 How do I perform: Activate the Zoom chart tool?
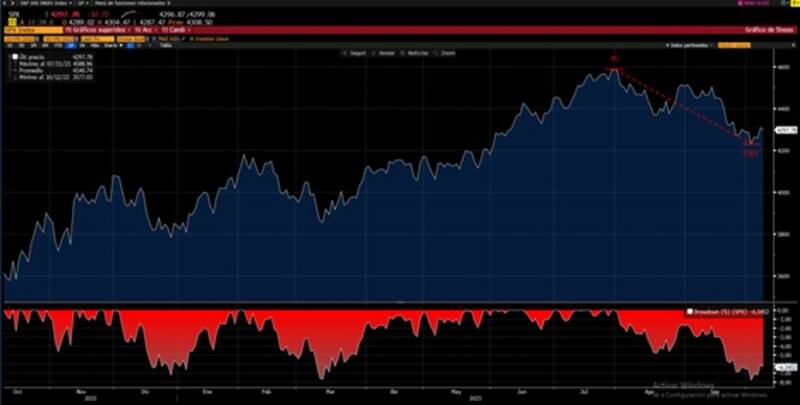(x=445, y=51)
